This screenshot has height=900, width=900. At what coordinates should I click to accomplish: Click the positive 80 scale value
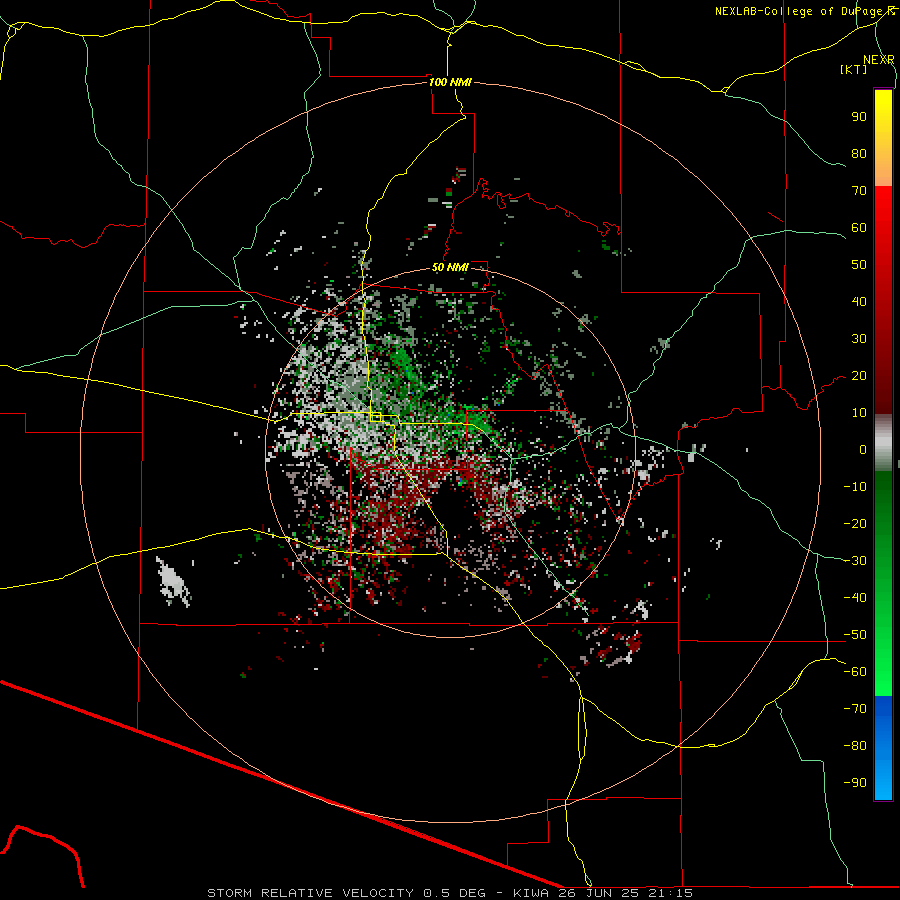pyautogui.click(x=859, y=153)
